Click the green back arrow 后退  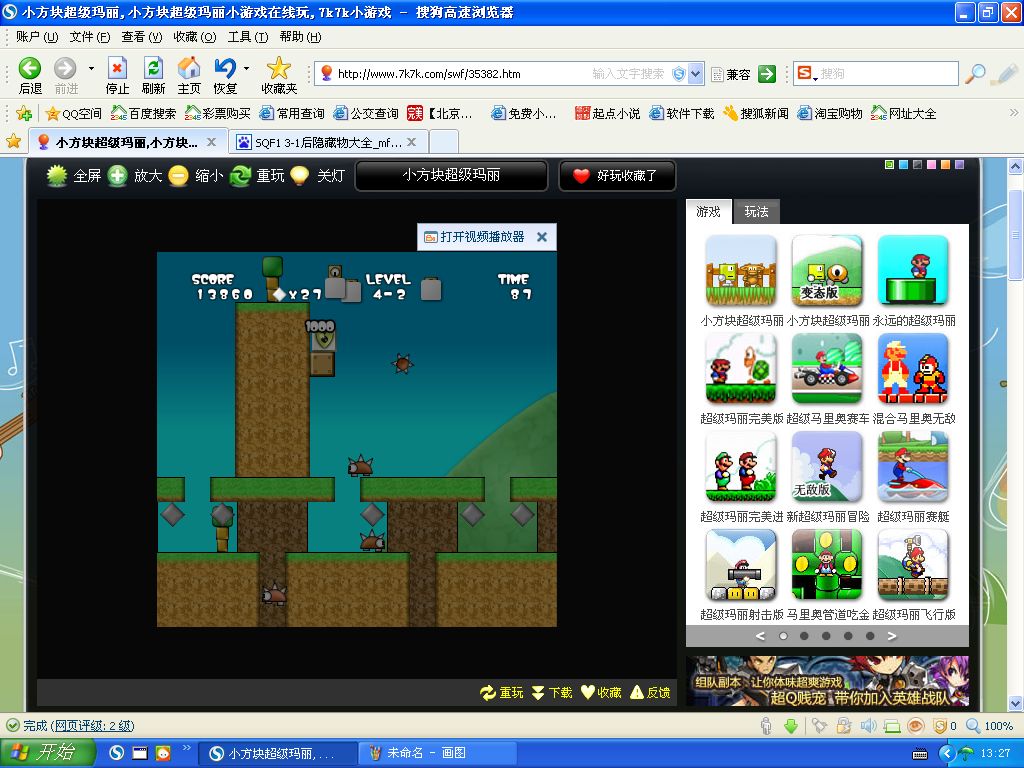pyautogui.click(x=29, y=68)
